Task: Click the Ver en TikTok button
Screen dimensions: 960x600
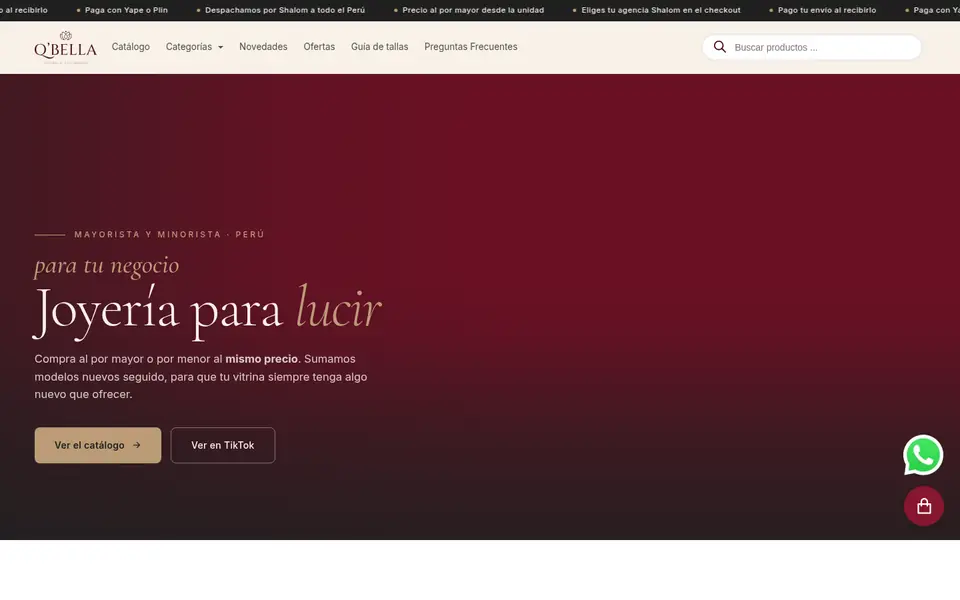Action: 223,445
